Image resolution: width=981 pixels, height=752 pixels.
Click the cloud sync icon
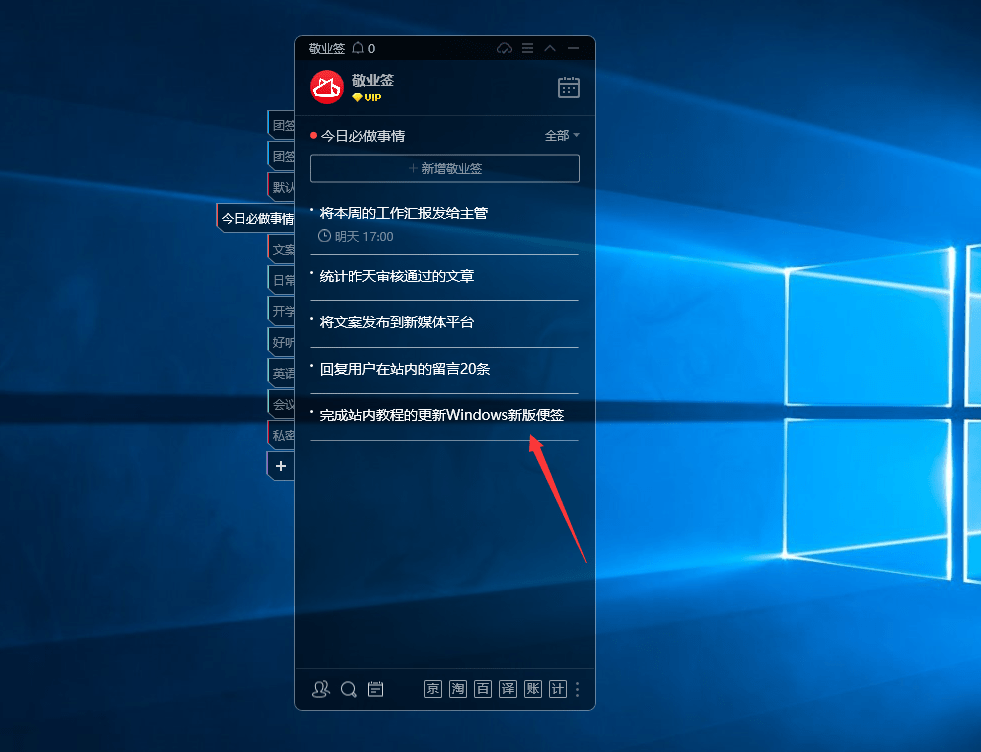click(504, 48)
